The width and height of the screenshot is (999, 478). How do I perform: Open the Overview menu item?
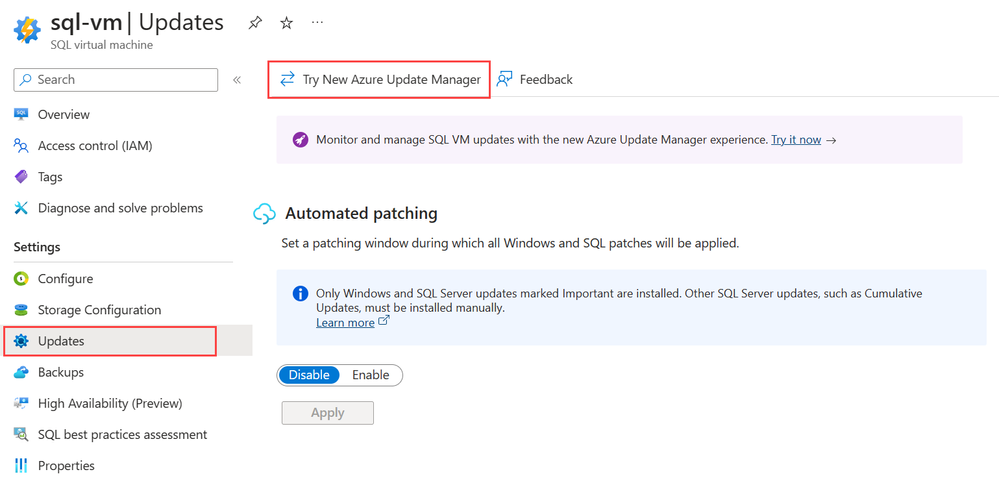pos(64,115)
